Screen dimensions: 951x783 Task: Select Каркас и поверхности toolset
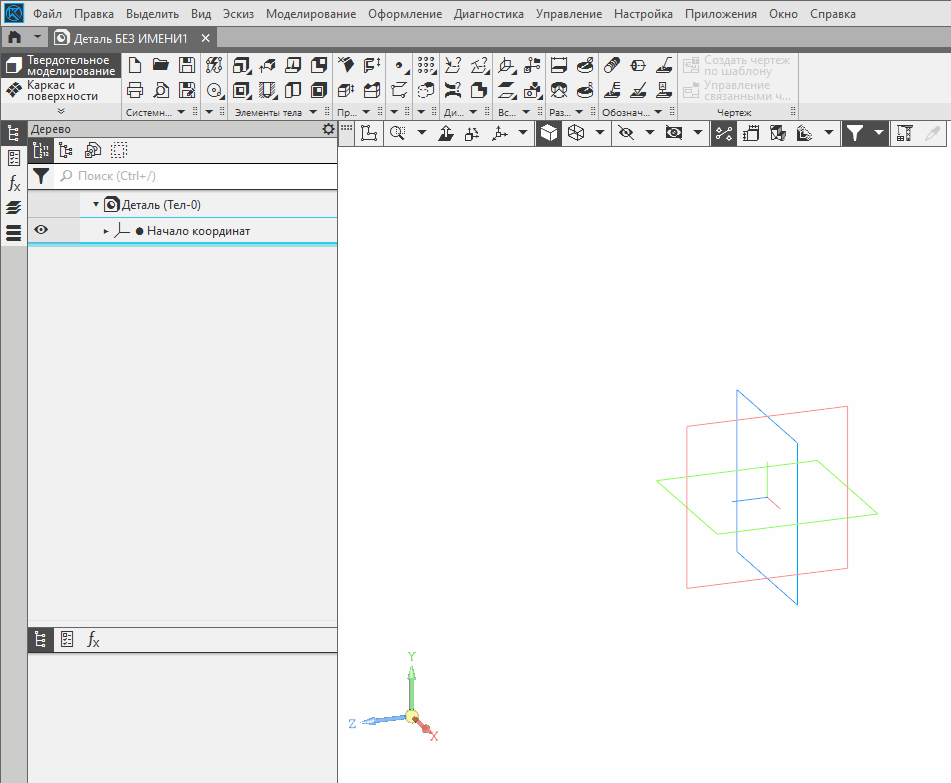coord(62,90)
